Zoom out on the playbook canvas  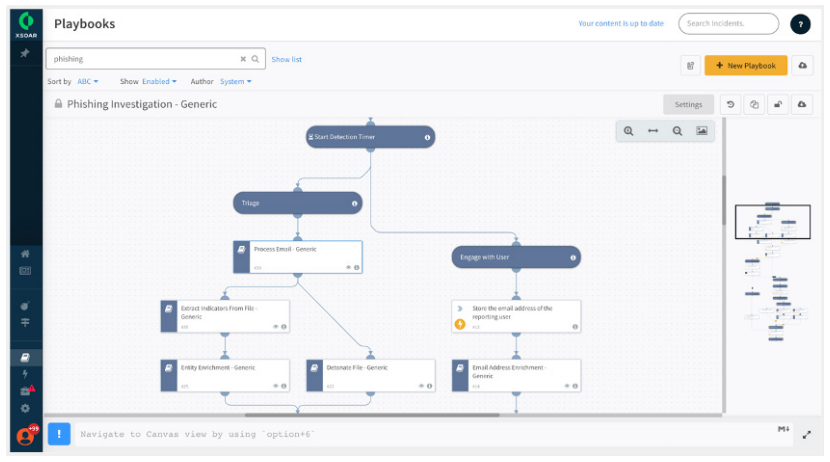pyautogui.click(x=677, y=131)
